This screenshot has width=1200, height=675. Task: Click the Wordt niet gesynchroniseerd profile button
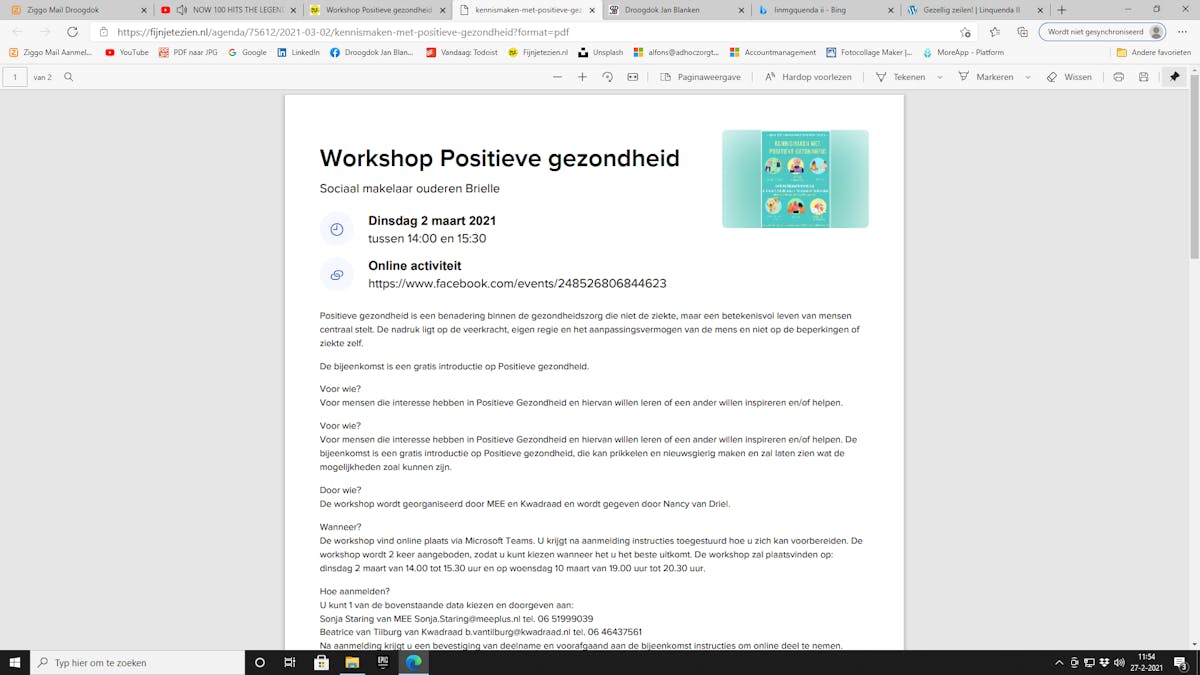click(x=1103, y=32)
